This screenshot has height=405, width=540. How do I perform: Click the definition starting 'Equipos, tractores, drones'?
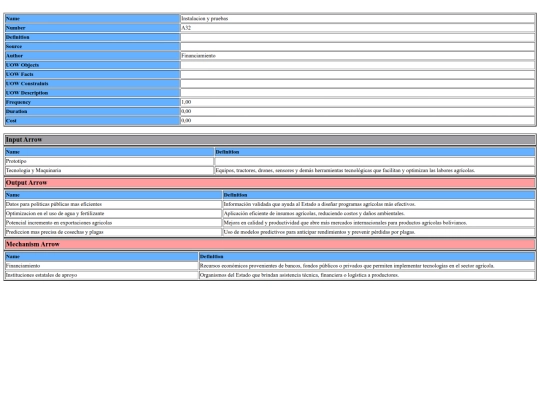345,170
